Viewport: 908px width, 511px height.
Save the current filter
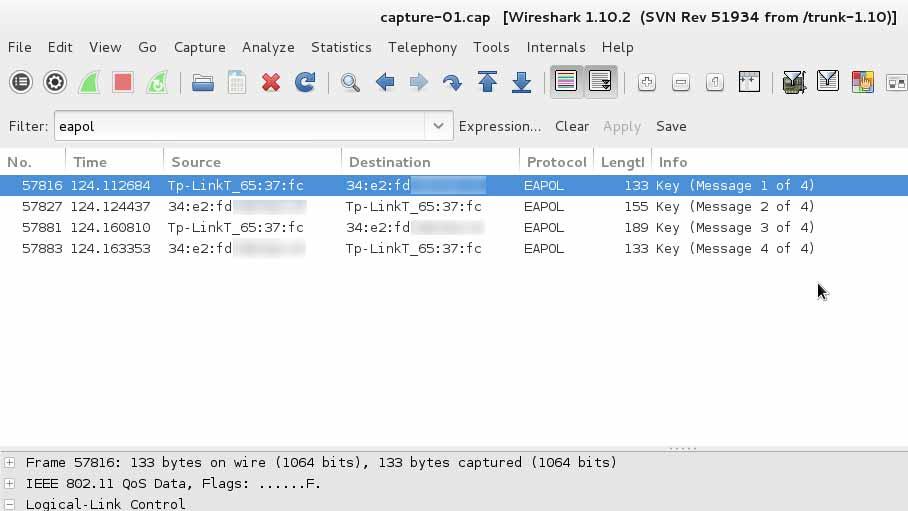coord(671,126)
